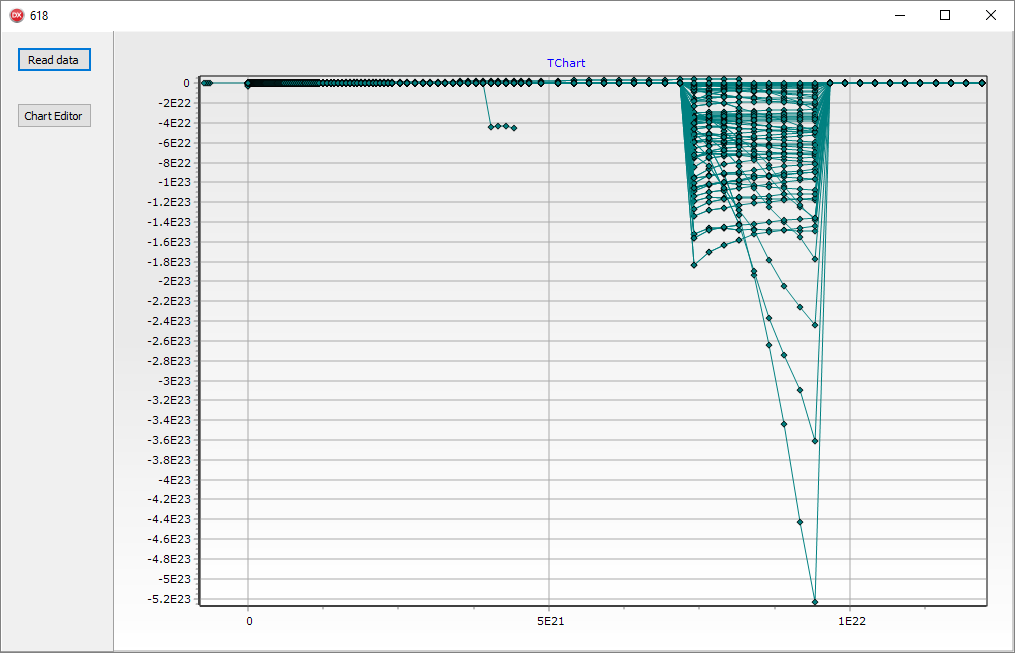
Task: Maximize the 618 window
Action: point(945,16)
